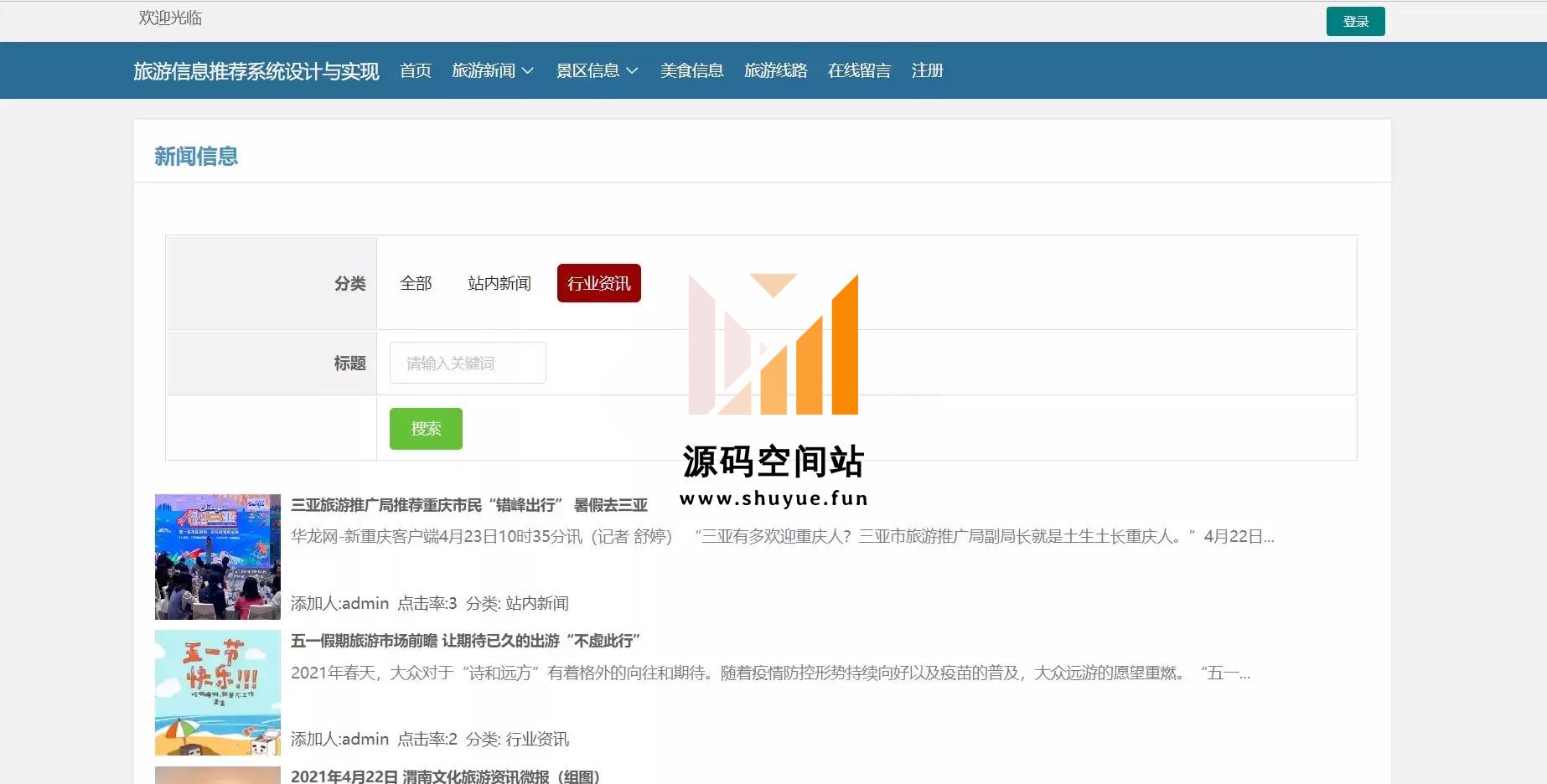Open the 旅游新闻 menu item

point(484,71)
